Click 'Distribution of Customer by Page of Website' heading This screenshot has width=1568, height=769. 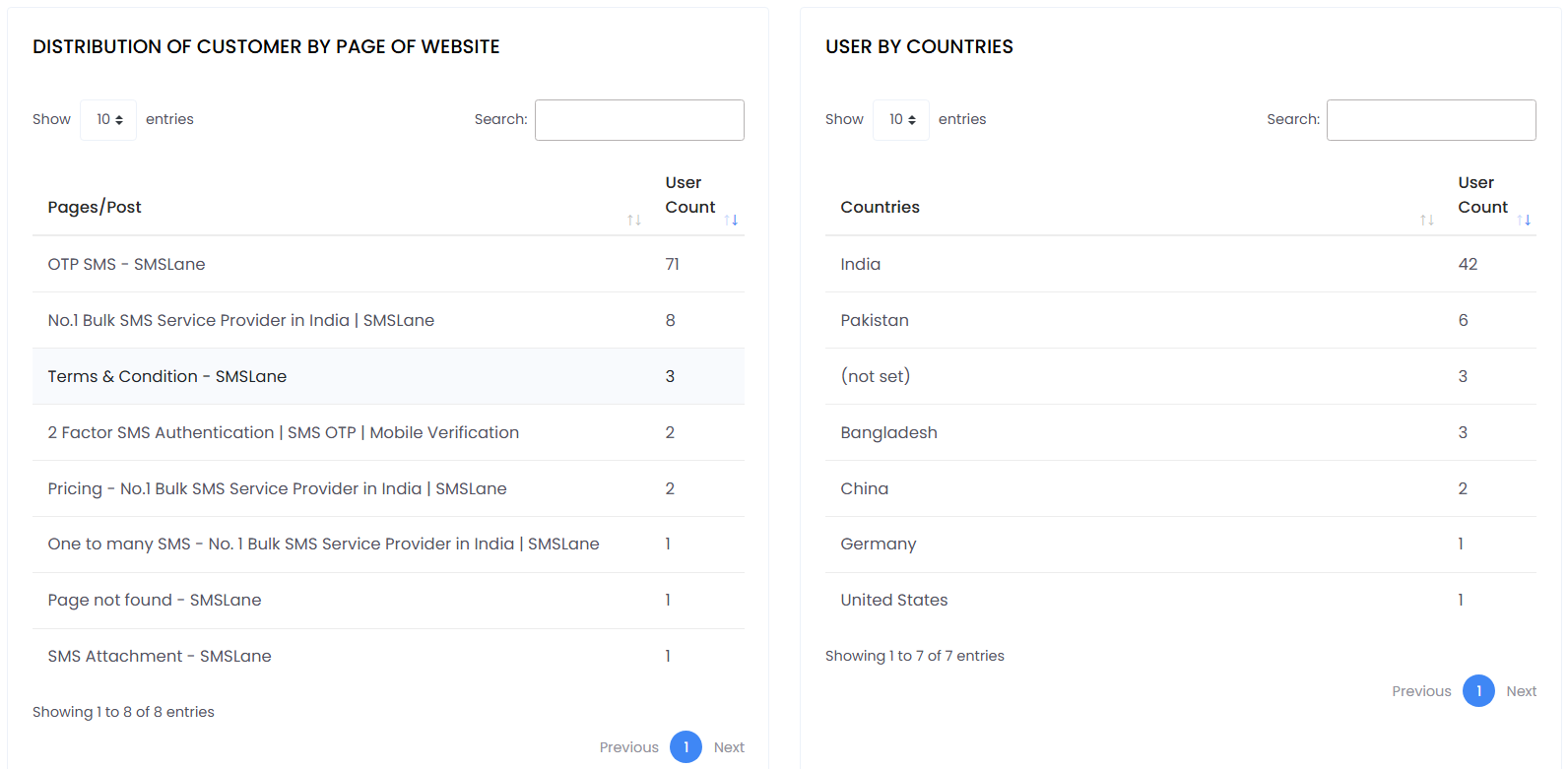[x=266, y=46]
